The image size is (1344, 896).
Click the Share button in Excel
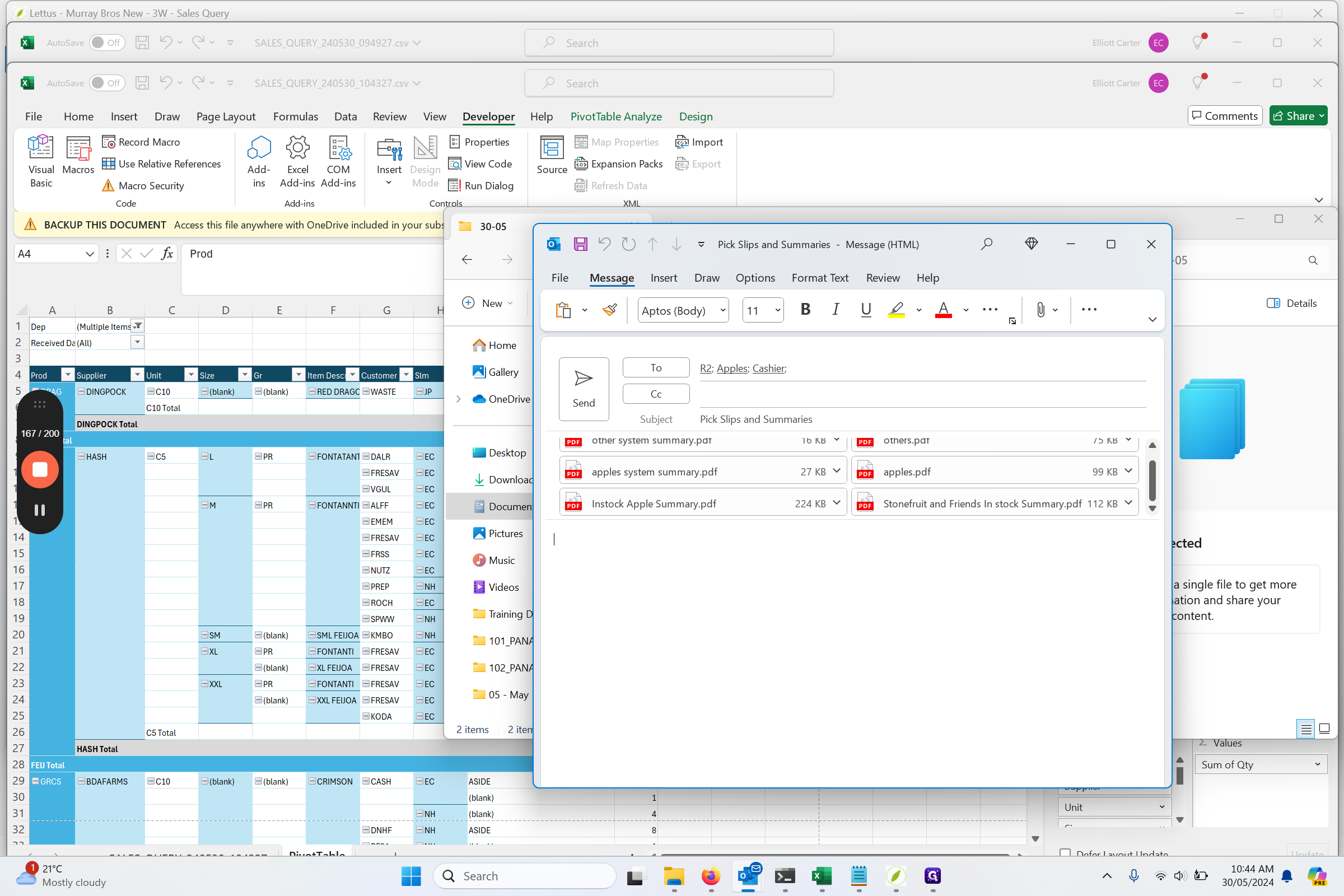[1298, 116]
